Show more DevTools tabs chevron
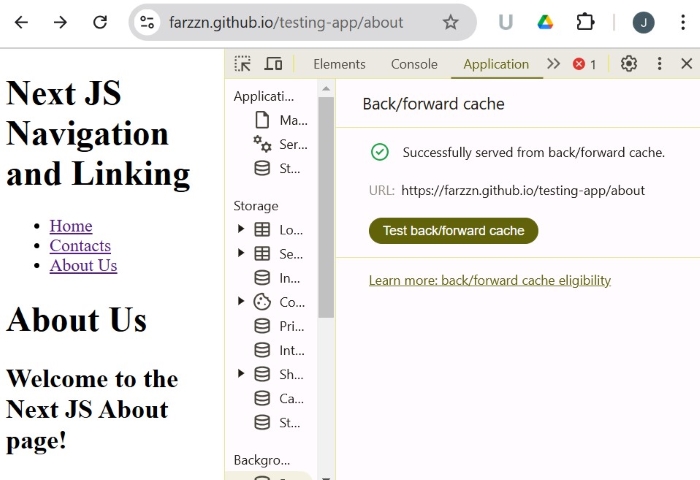This screenshot has width=700, height=480. 553,64
